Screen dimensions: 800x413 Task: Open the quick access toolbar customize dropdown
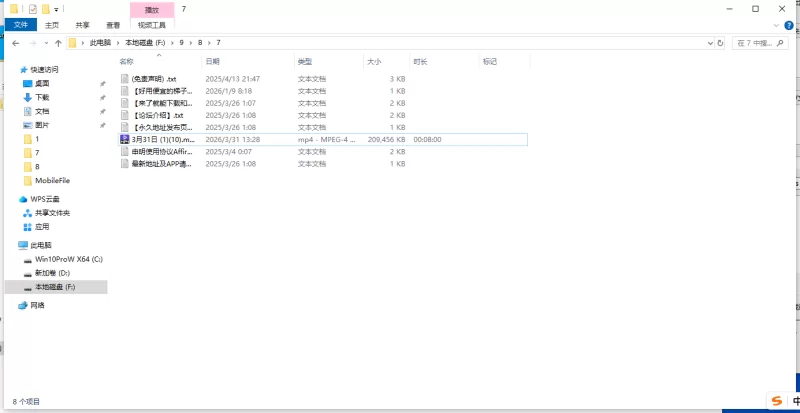pyautogui.click(x=57, y=9)
